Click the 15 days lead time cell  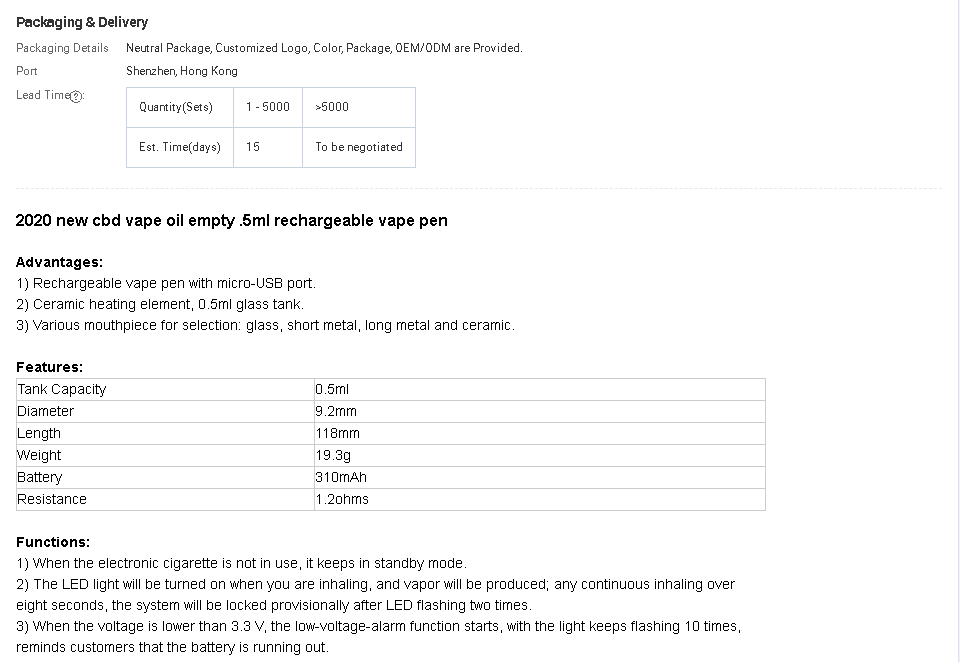pyautogui.click(x=268, y=147)
